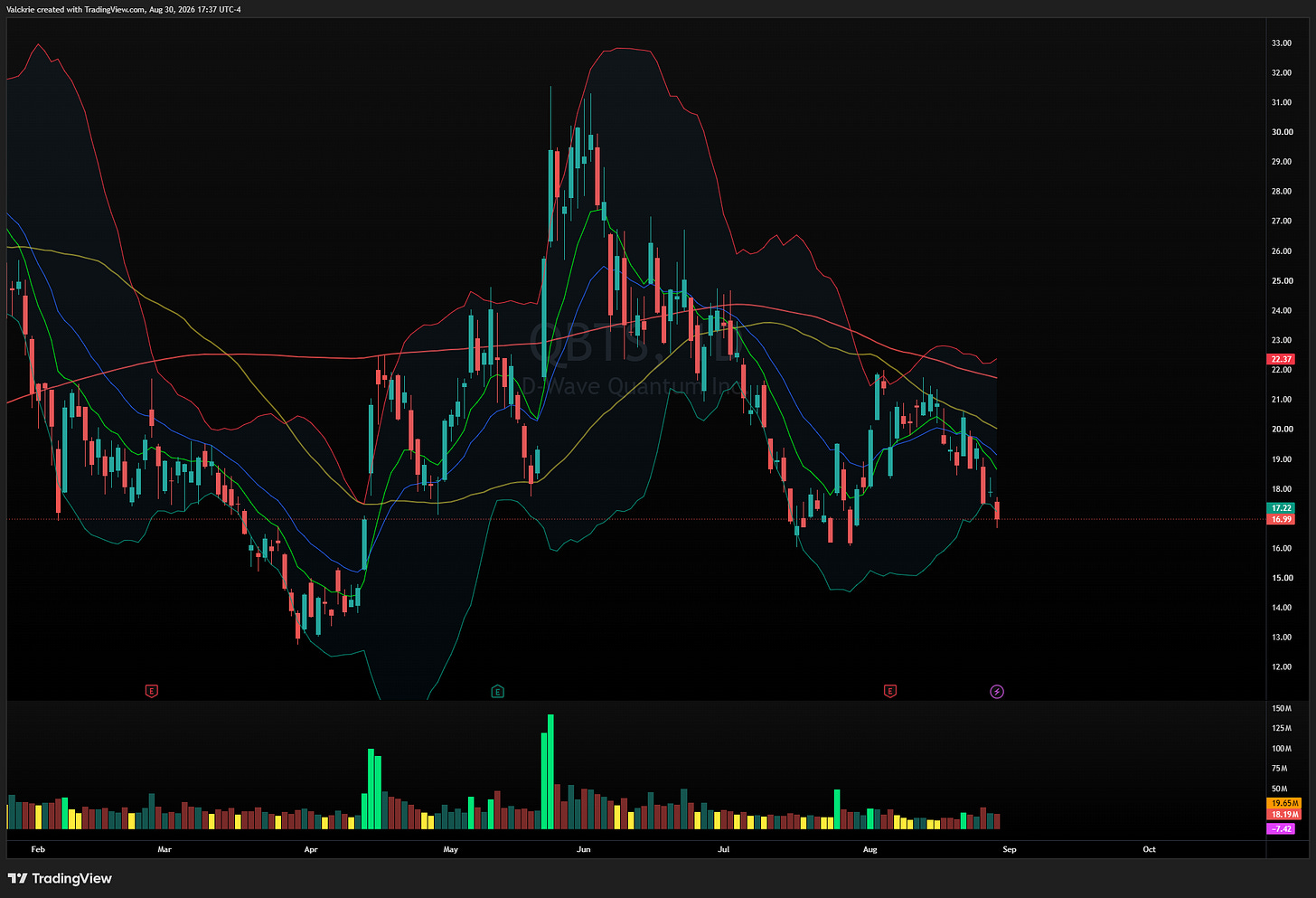Click 'Apr' on the time axis
The width and height of the screenshot is (1316, 898).
pyautogui.click(x=311, y=849)
